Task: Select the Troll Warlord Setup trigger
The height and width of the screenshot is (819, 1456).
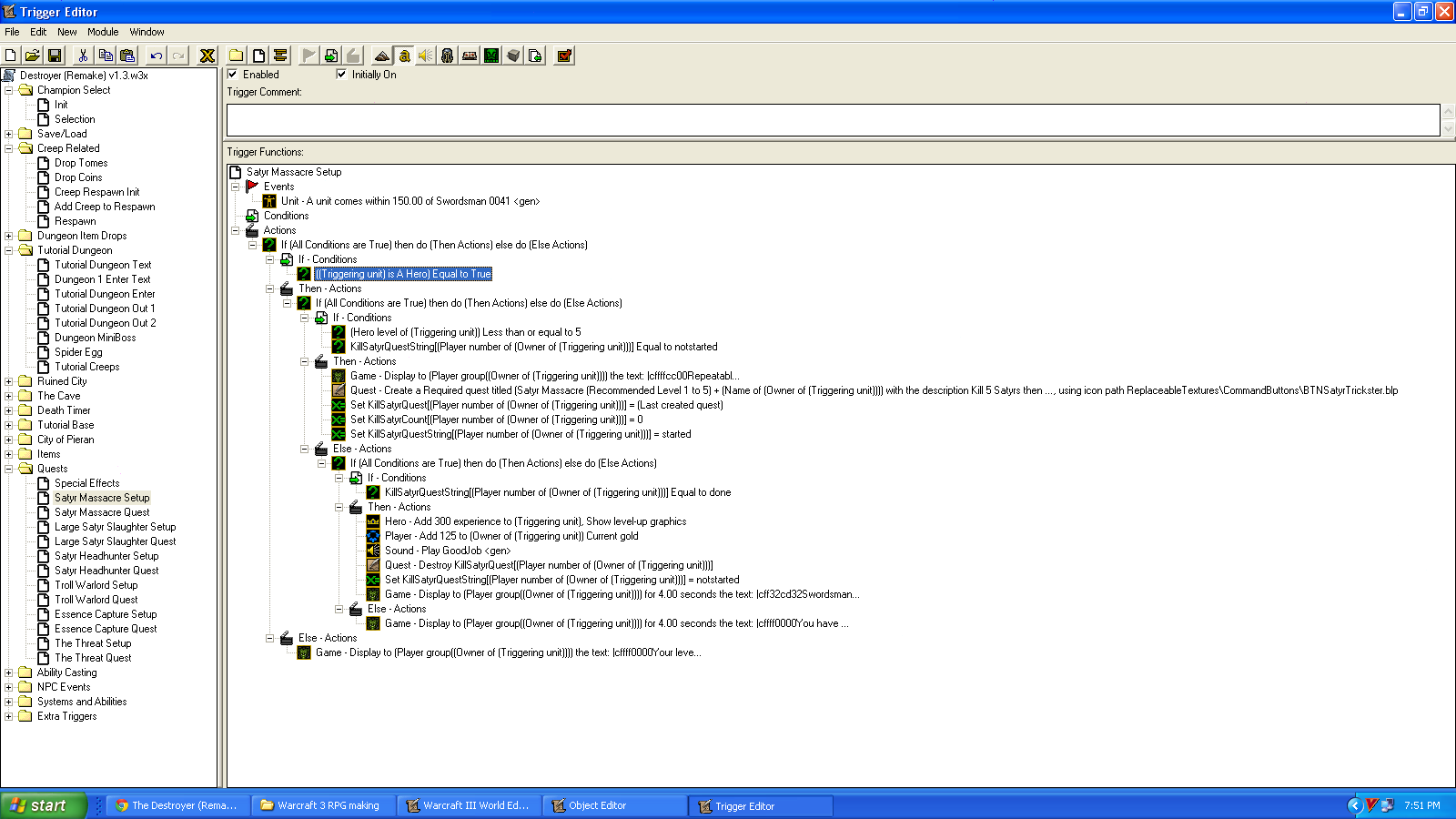Action: pyautogui.click(x=96, y=585)
